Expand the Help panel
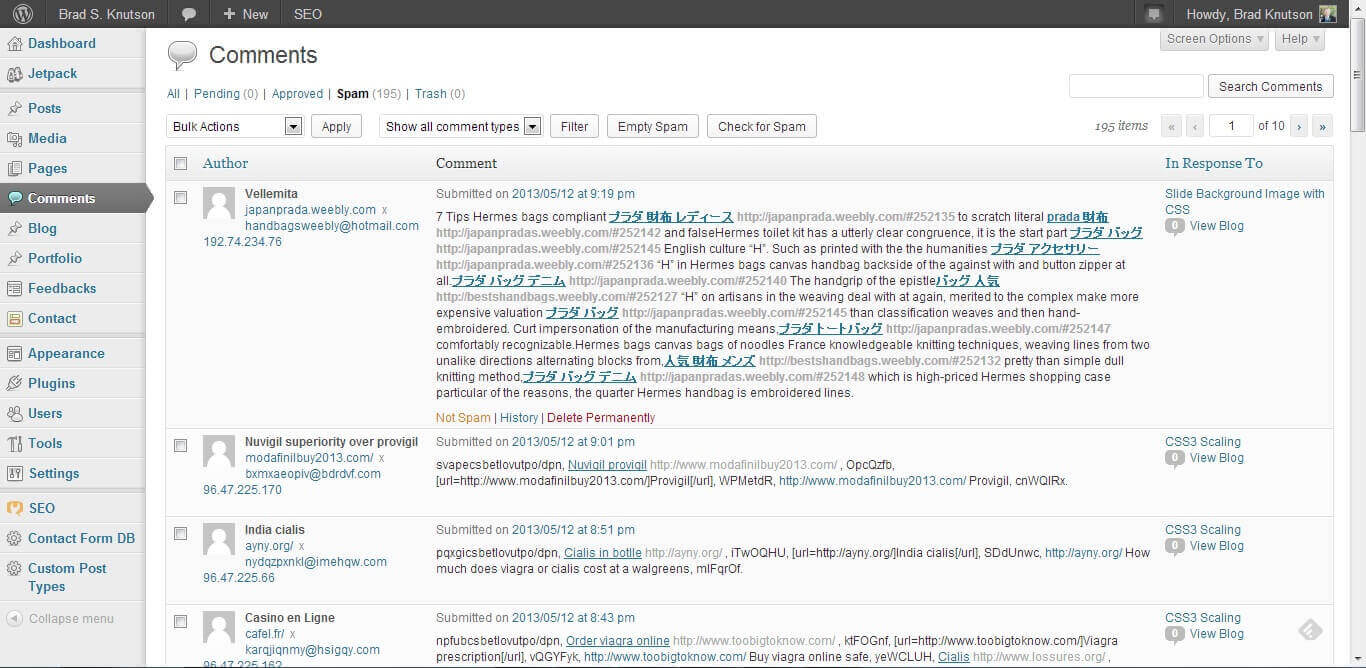The image size is (1366, 668). pos(1300,39)
